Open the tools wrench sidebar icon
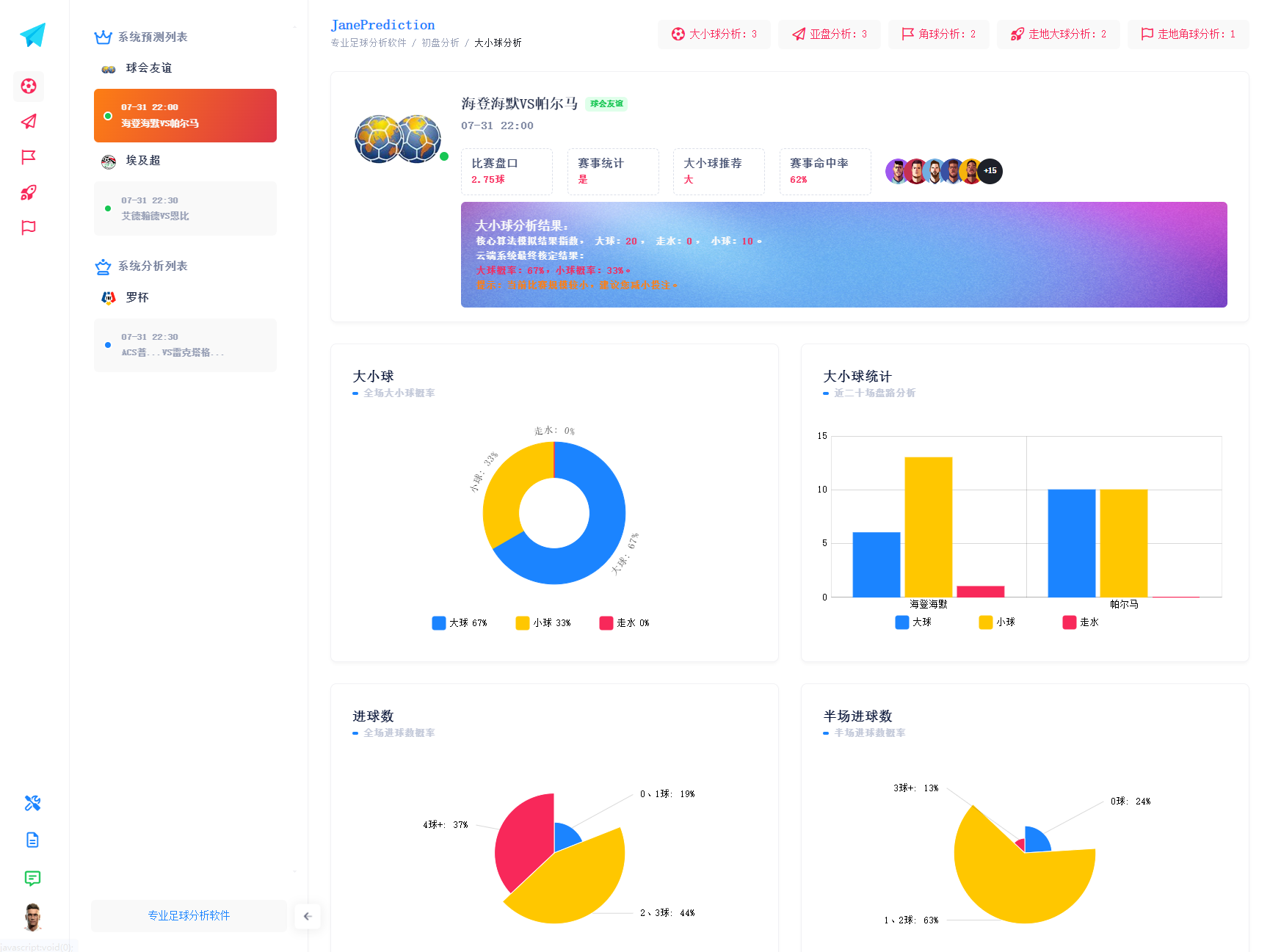1270x952 pixels. pos(32,803)
